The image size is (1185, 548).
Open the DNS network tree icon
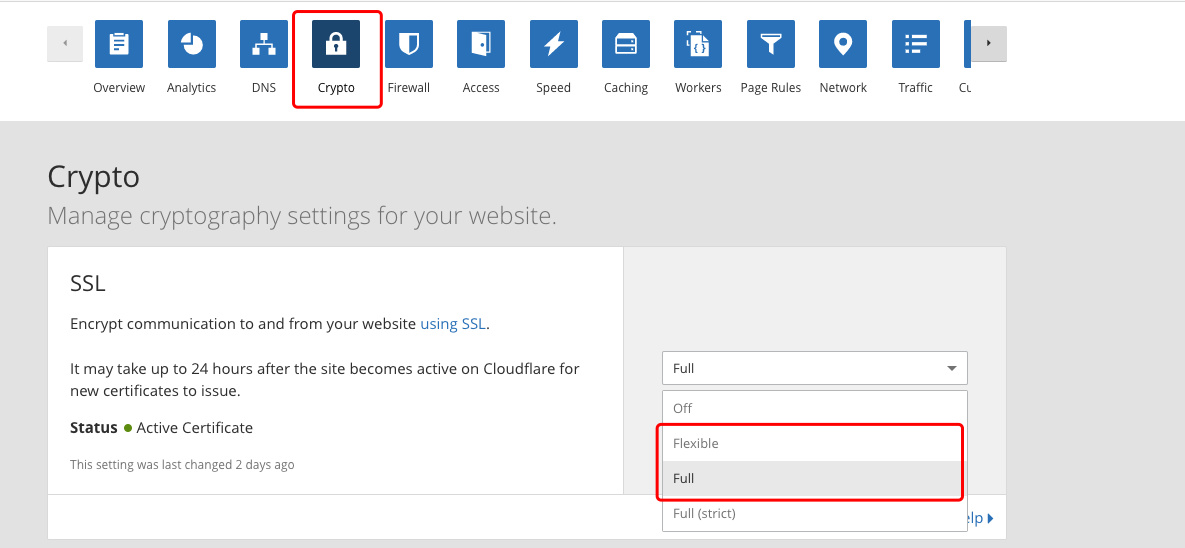click(x=264, y=44)
